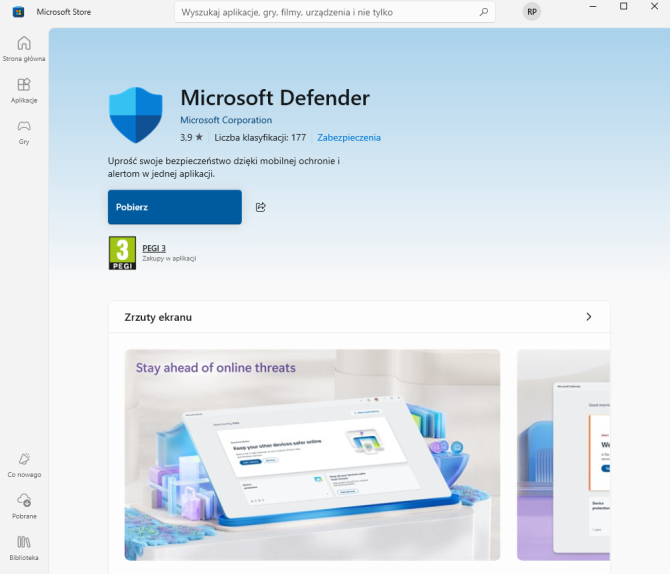Open the RP account avatar
This screenshot has width=670, height=574.
(x=532, y=12)
